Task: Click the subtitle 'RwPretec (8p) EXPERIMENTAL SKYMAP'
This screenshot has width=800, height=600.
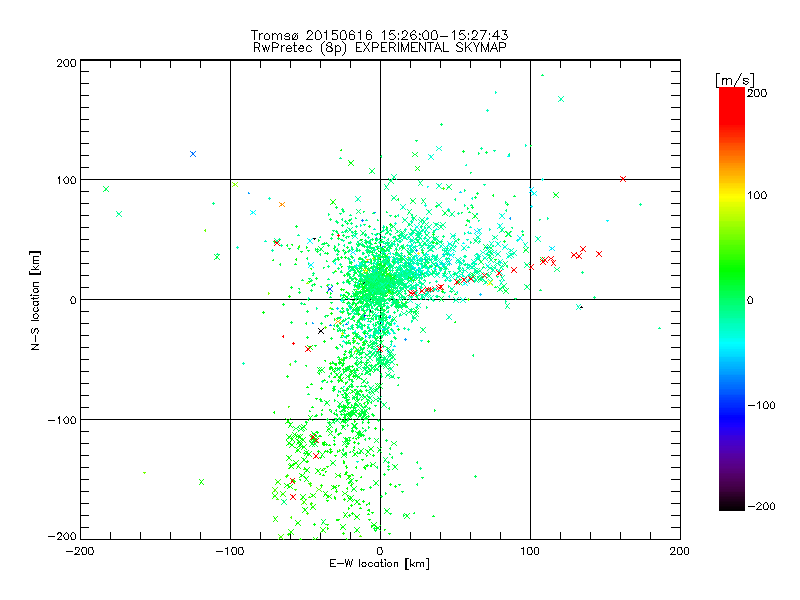Action: (380, 48)
